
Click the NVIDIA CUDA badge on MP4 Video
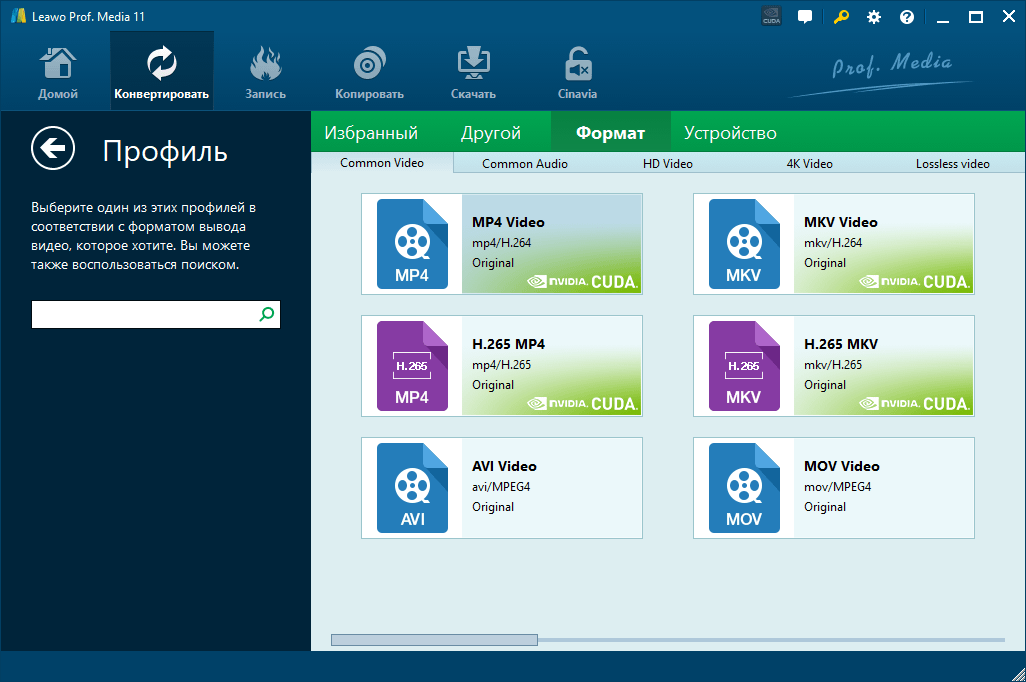[x=582, y=281]
